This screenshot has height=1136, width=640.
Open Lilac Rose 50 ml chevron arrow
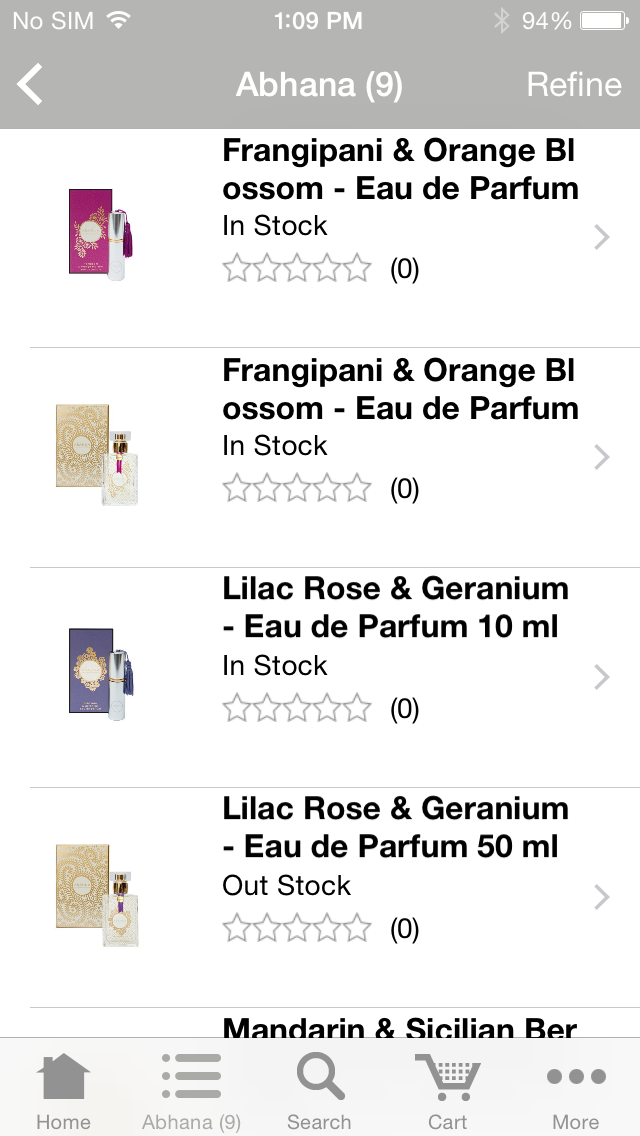[601, 897]
